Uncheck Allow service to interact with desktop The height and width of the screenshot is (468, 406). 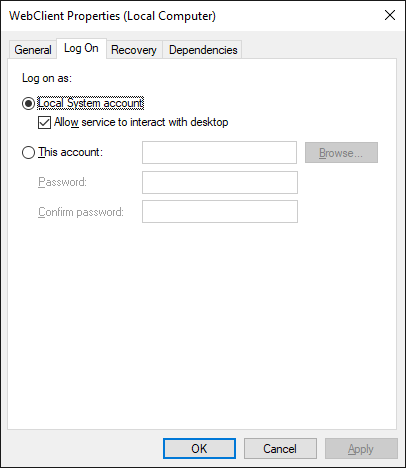44,122
